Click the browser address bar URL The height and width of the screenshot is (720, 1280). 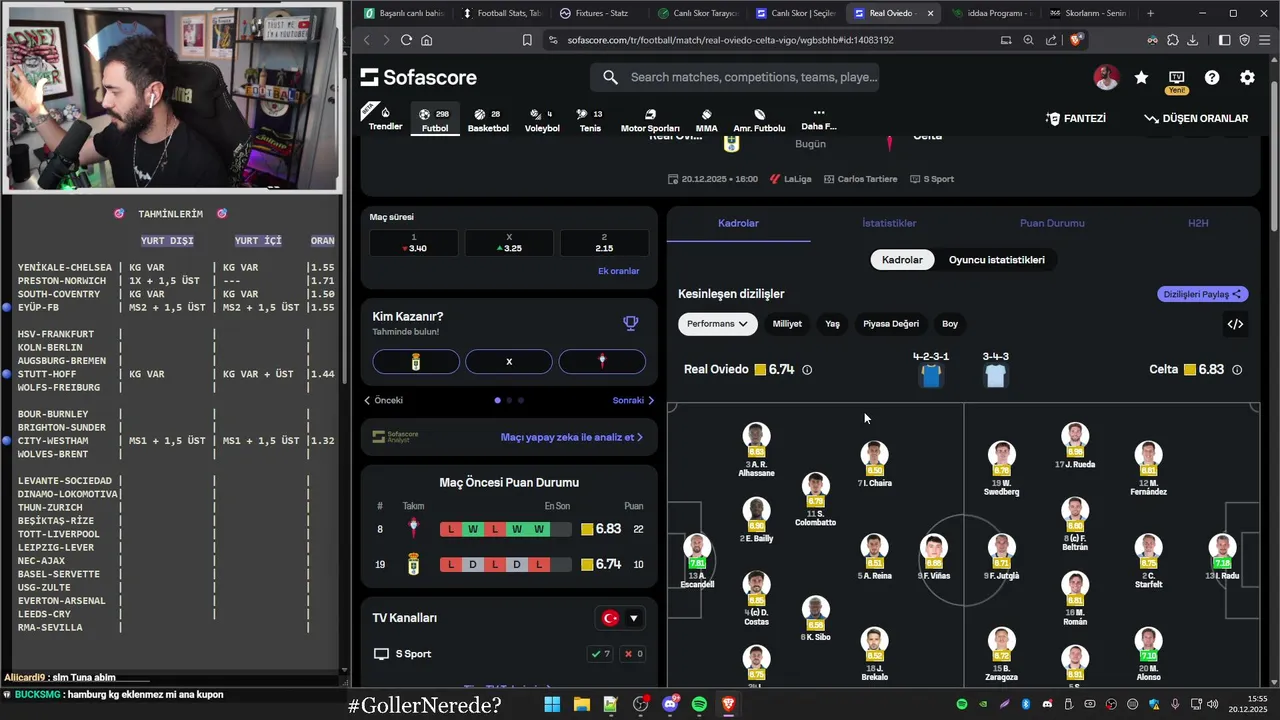(730, 40)
